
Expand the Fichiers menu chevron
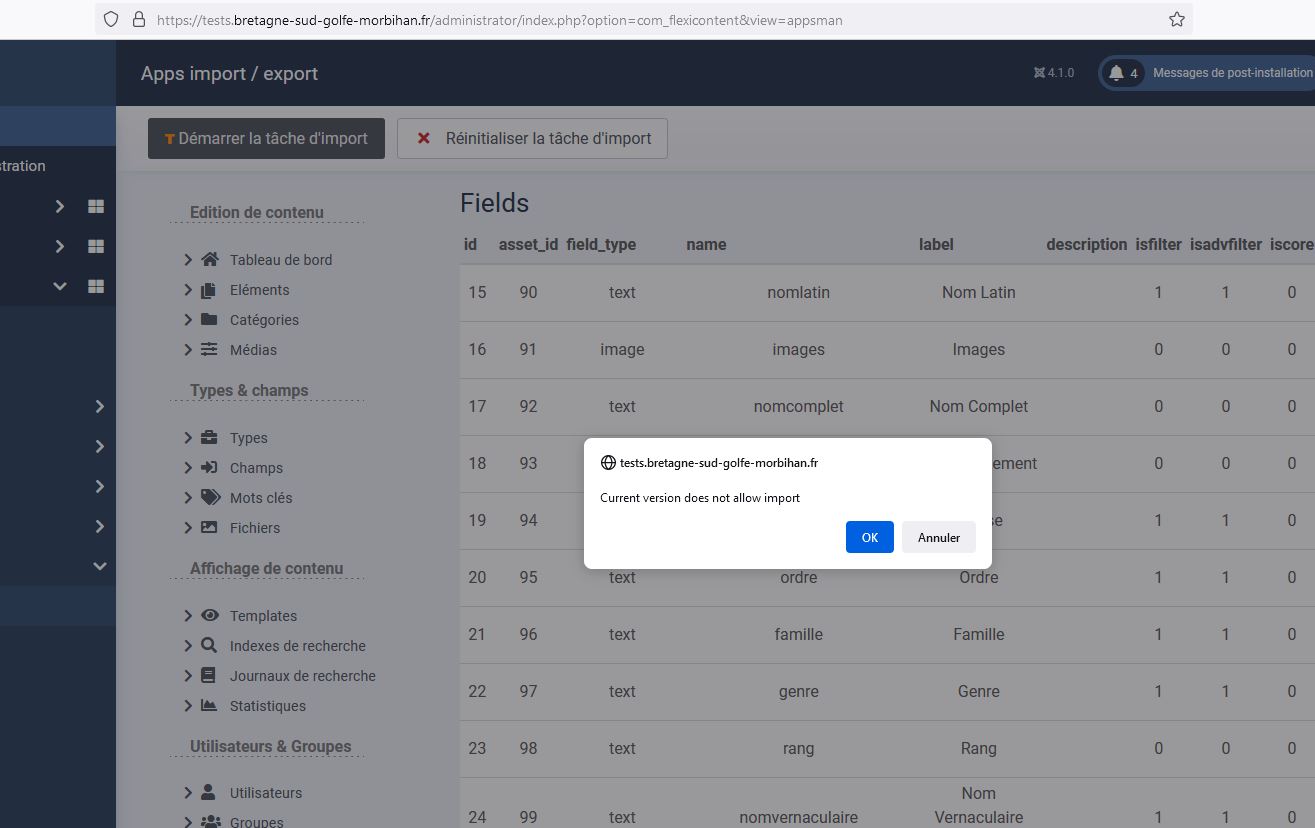pos(188,528)
